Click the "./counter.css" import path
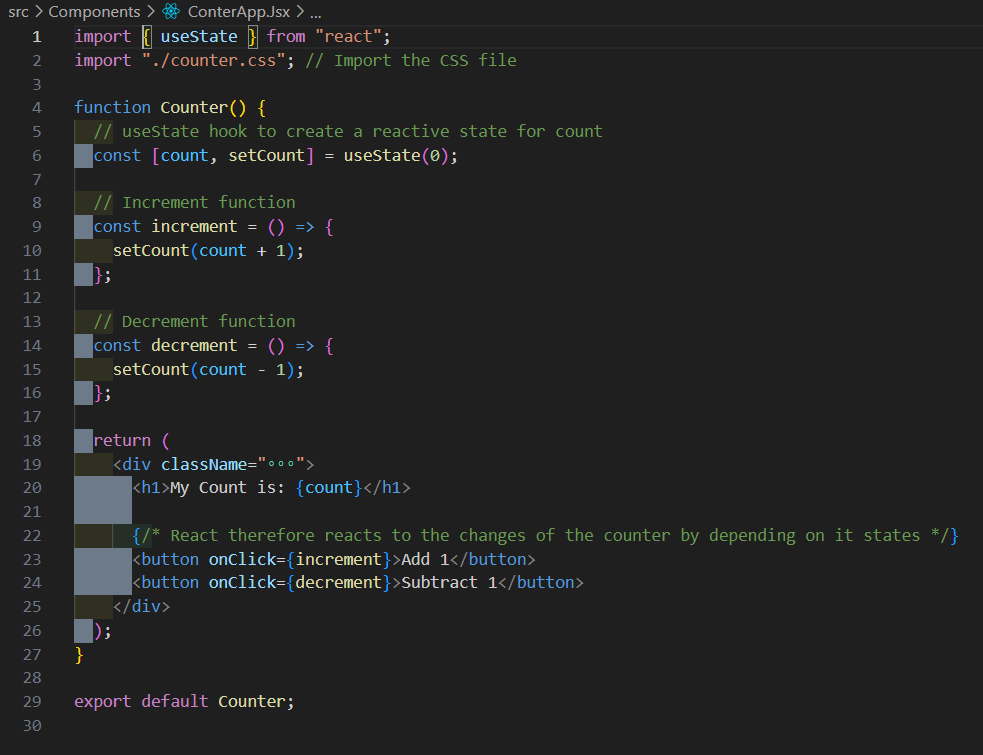 click(213, 60)
